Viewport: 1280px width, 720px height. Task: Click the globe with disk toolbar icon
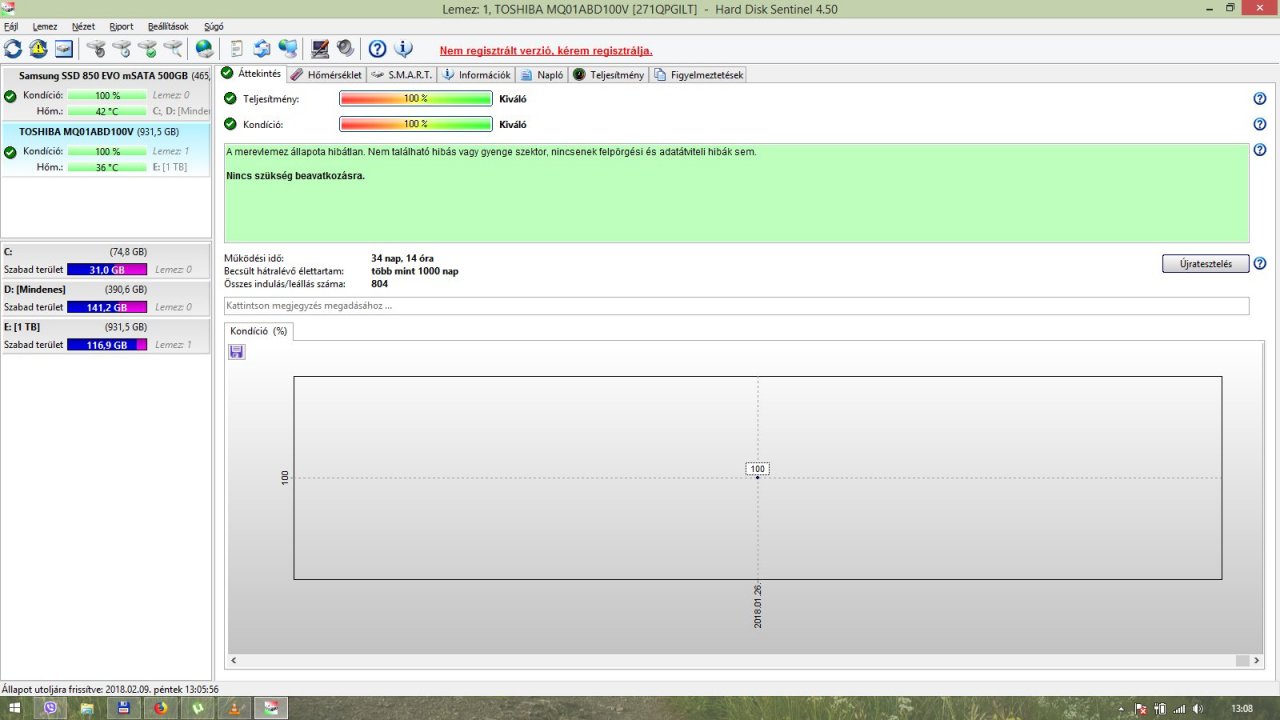point(204,48)
